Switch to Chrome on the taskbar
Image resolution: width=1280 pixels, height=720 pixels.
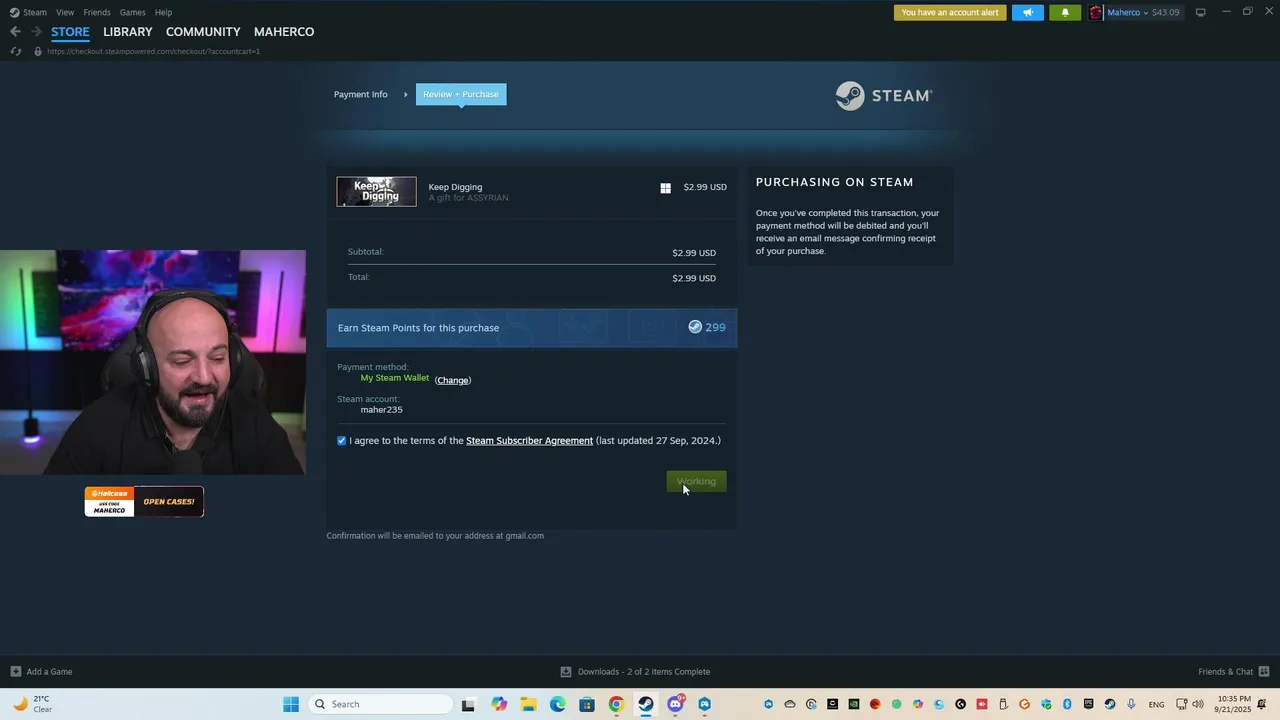[616, 704]
